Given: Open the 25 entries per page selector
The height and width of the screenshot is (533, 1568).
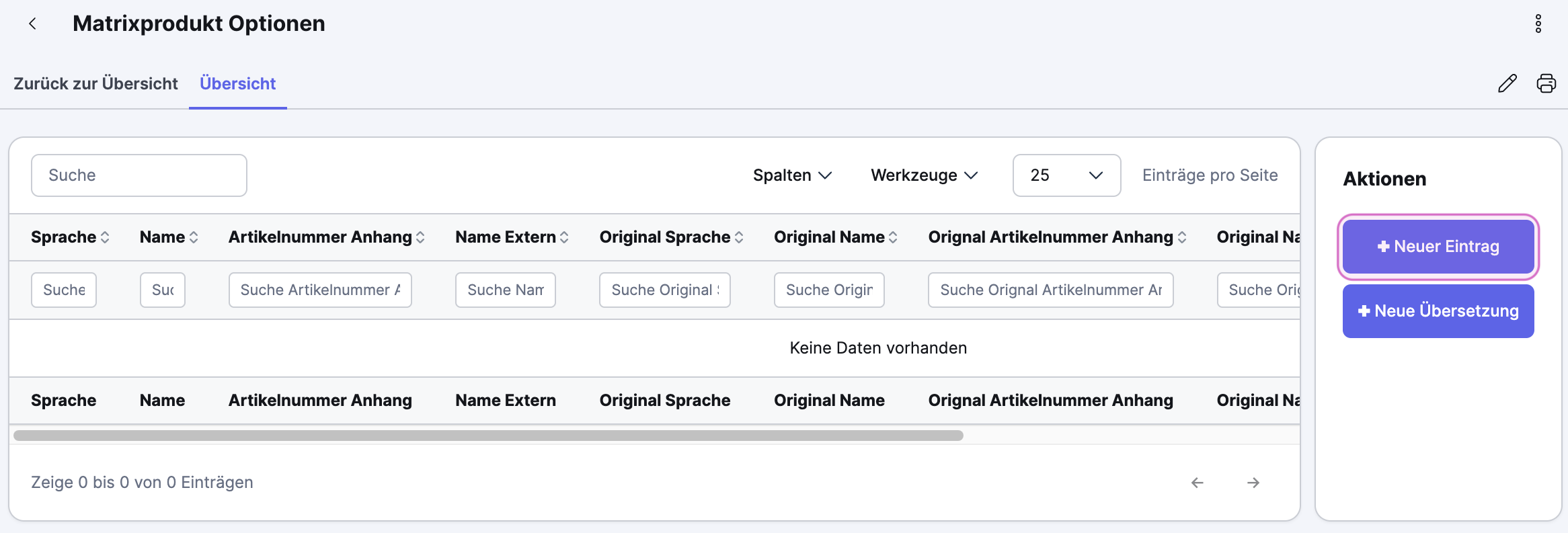Looking at the screenshot, I should pyautogui.click(x=1066, y=175).
